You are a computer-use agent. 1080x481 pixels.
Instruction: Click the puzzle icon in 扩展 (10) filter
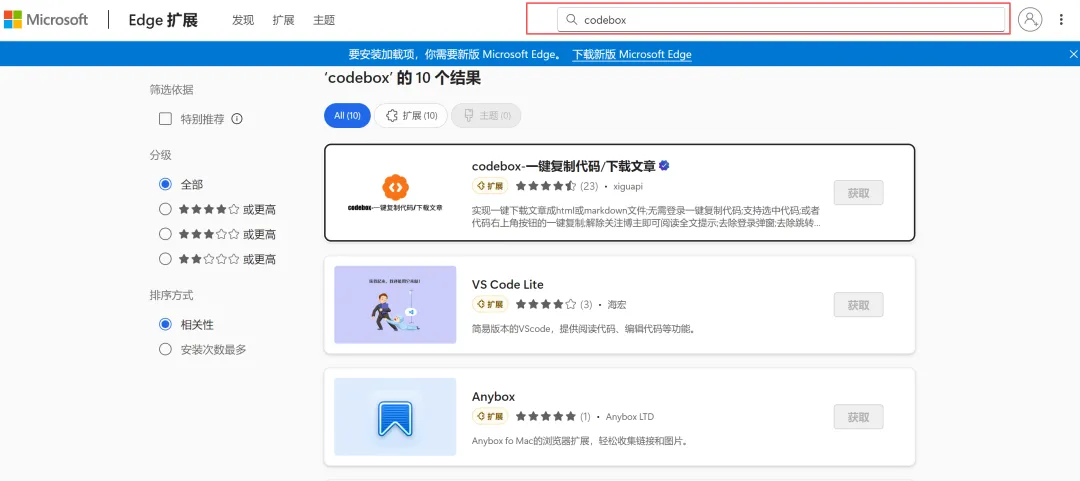[x=392, y=116]
